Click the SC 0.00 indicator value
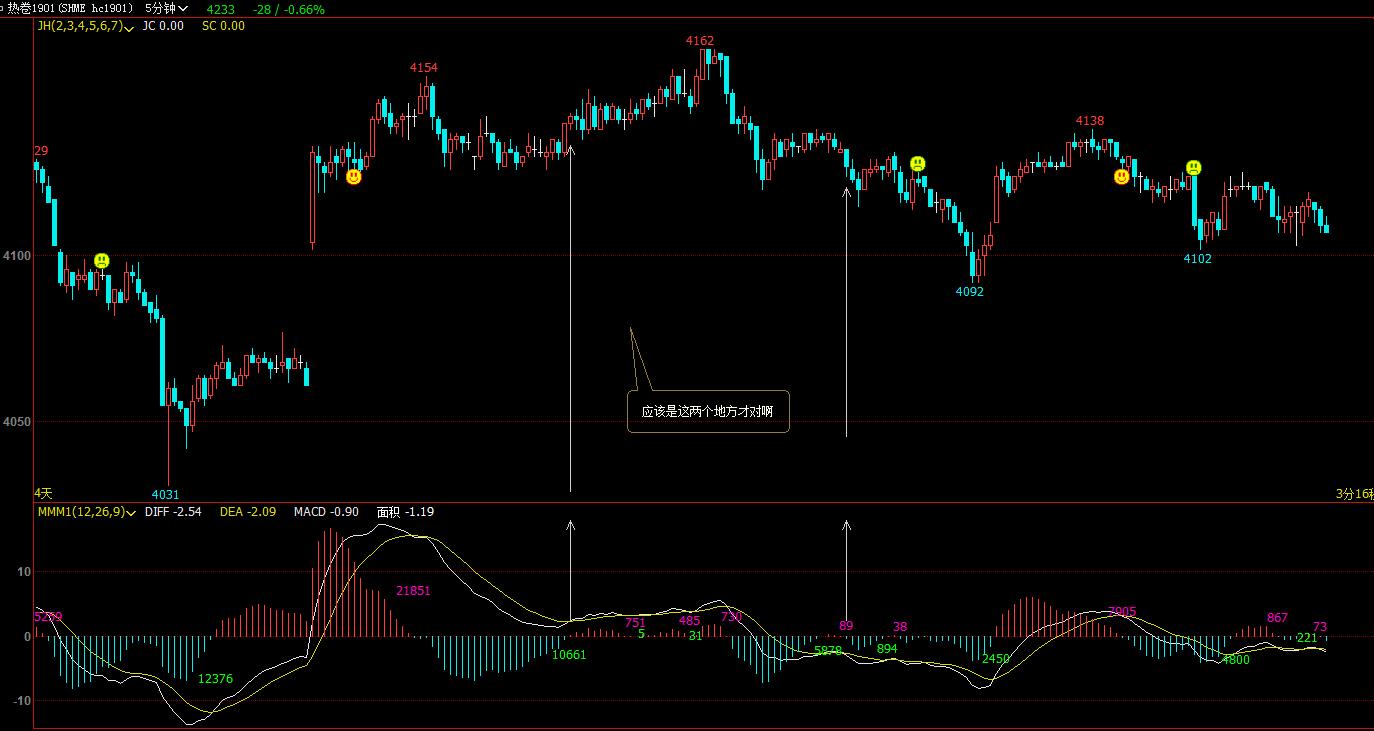This screenshot has width=1374, height=731. point(223,26)
